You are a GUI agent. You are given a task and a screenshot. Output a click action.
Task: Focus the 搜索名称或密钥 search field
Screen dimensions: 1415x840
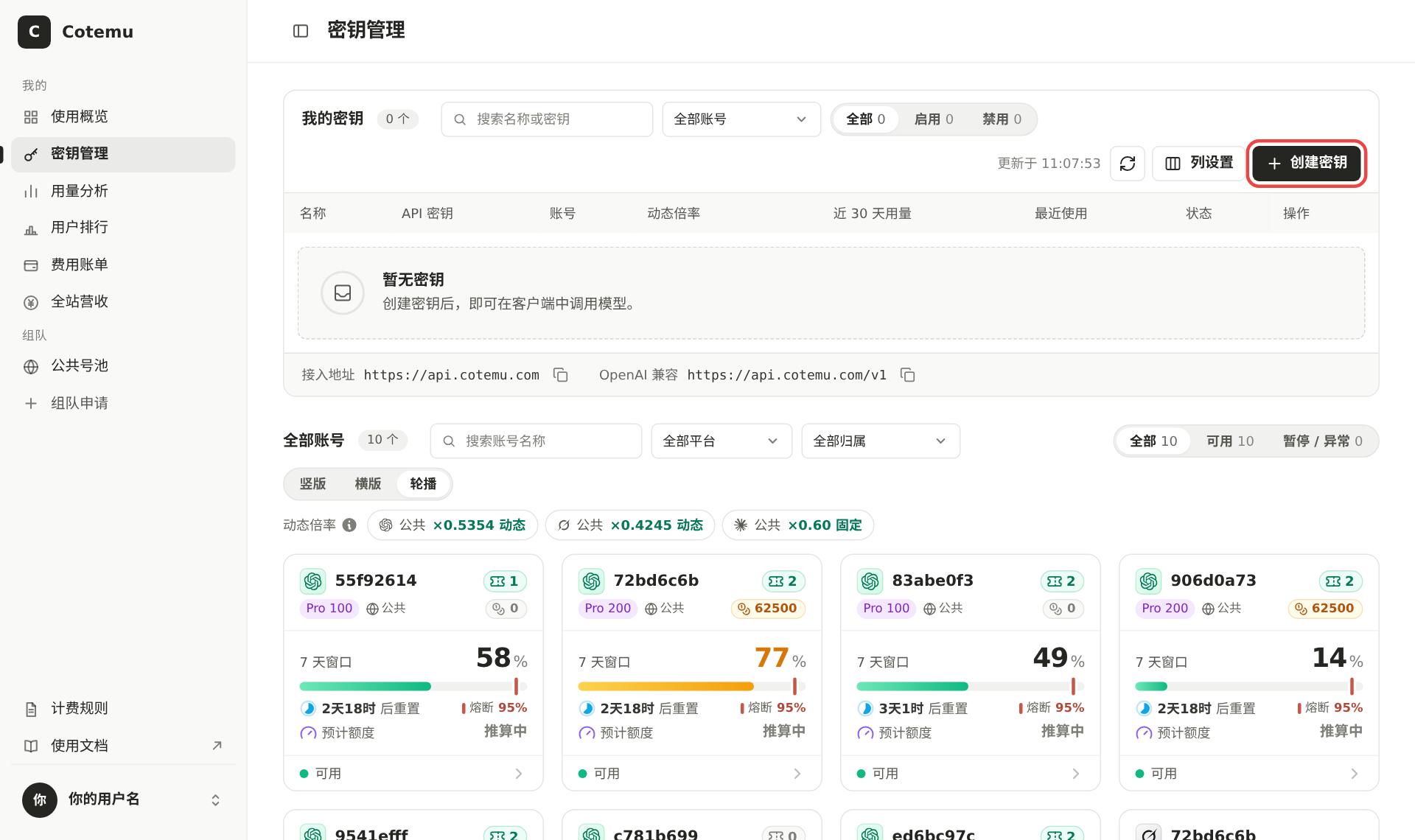[547, 119]
